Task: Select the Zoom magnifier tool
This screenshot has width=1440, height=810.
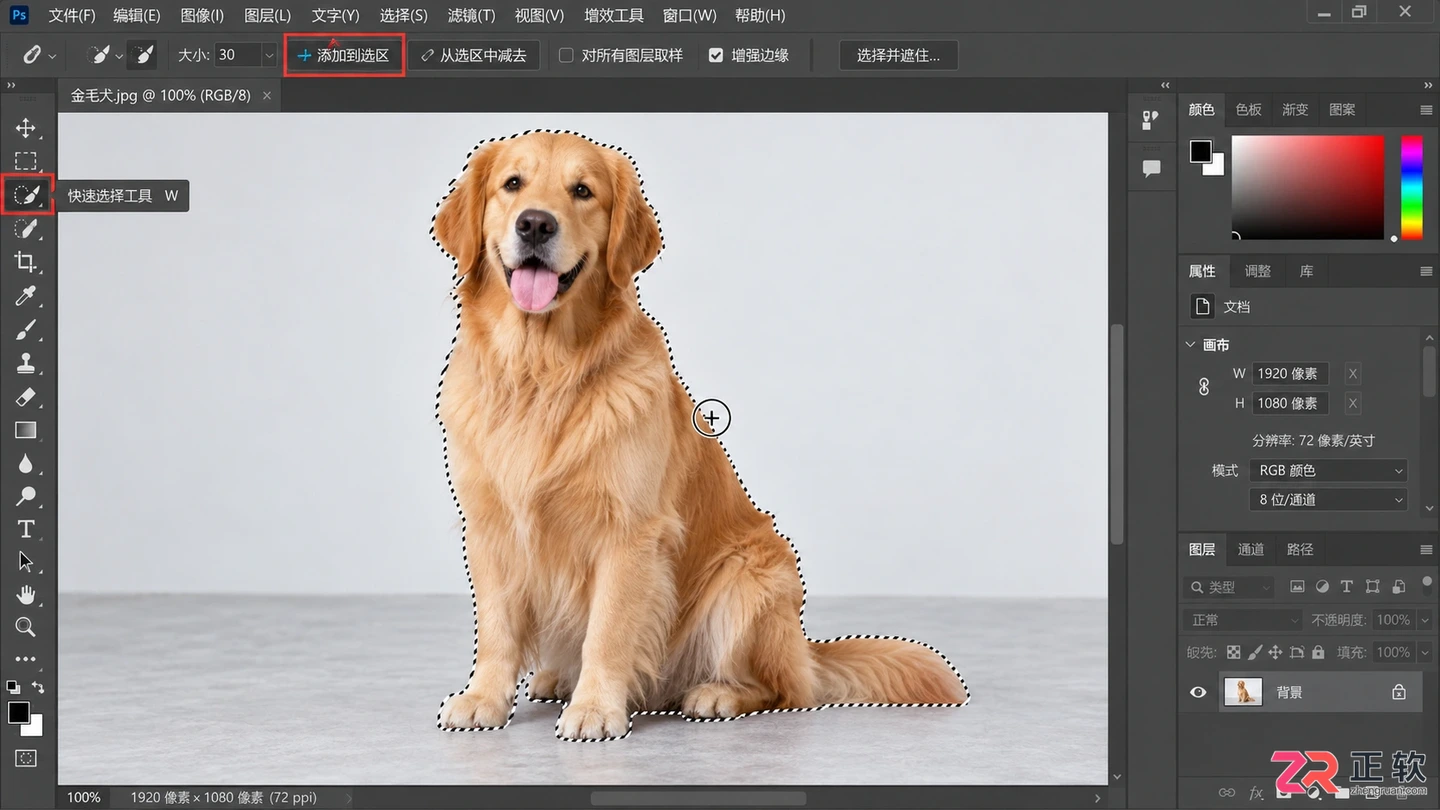Action: click(26, 627)
